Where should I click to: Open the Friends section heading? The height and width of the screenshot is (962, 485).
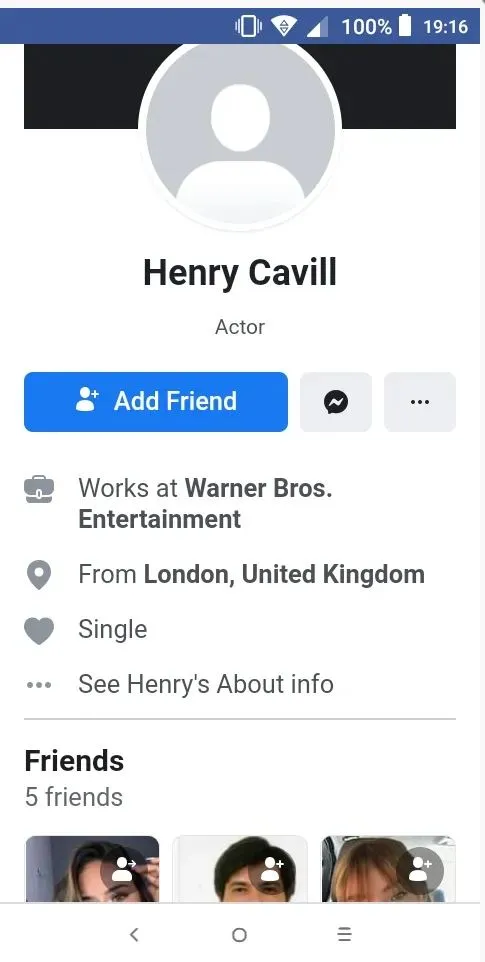[x=74, y=761]
